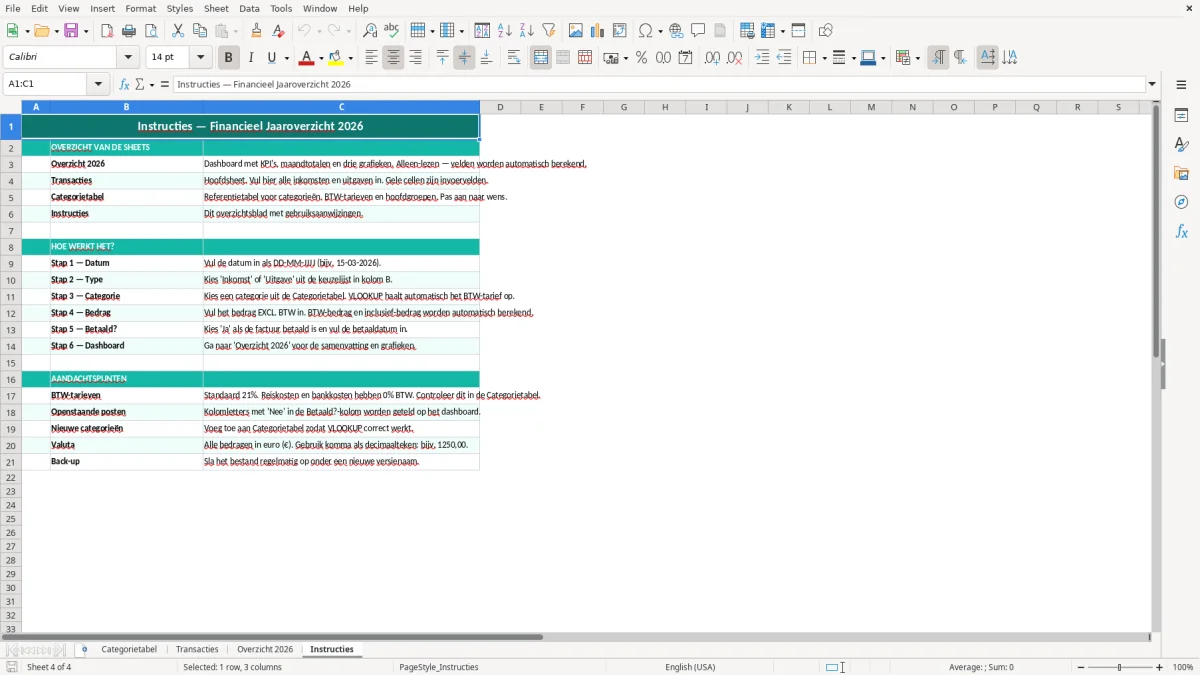This screenshot has width=1200, height=675.
Task: Click the formula input line
Action: point(658,84)
